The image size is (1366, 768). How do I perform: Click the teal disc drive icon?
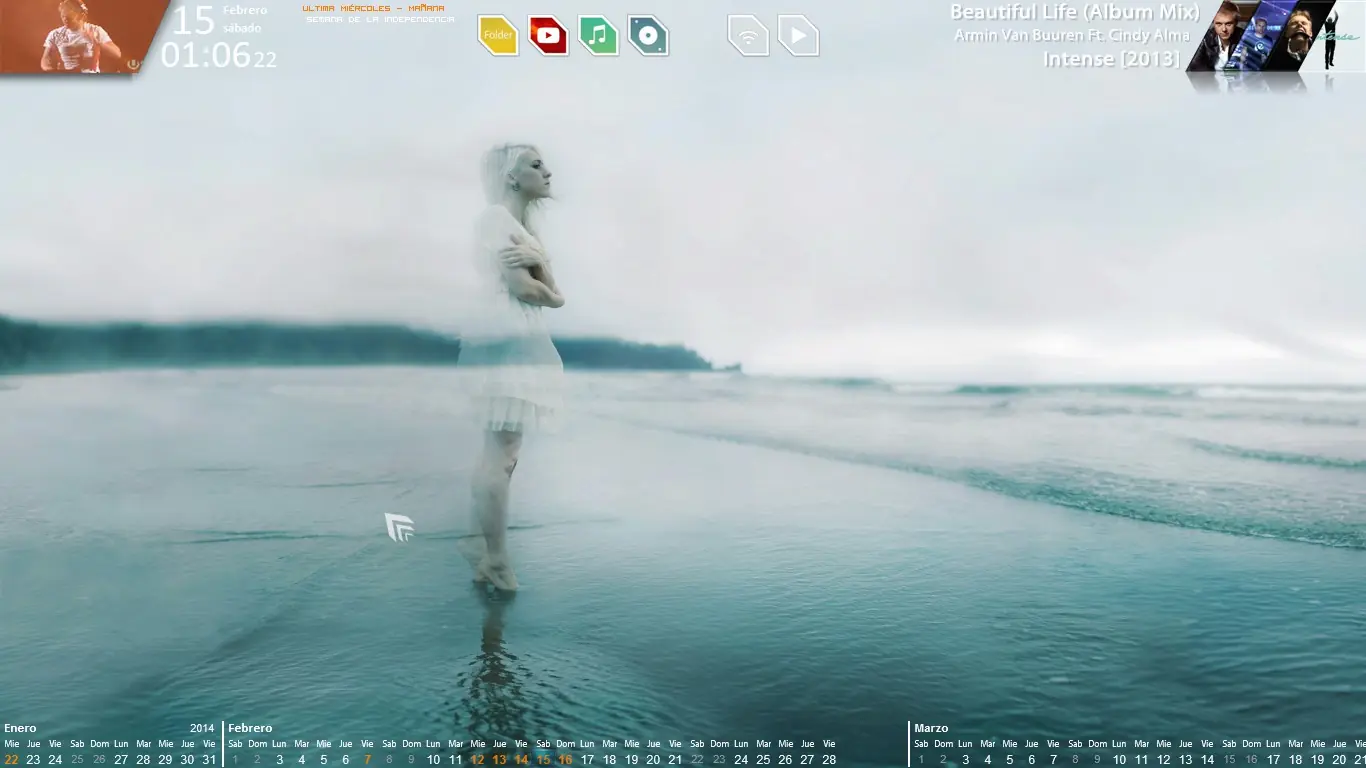(648, 36)
